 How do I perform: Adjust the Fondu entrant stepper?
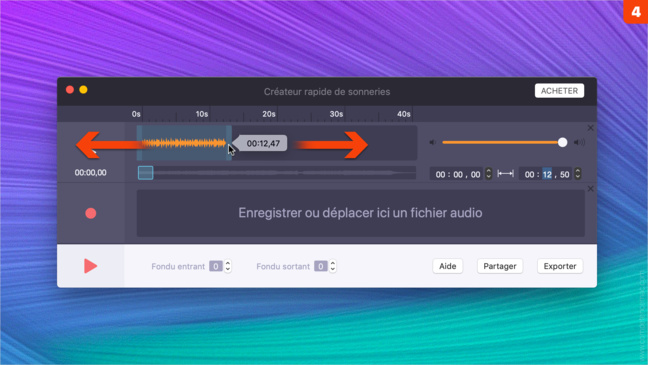(x=228, y=266)
